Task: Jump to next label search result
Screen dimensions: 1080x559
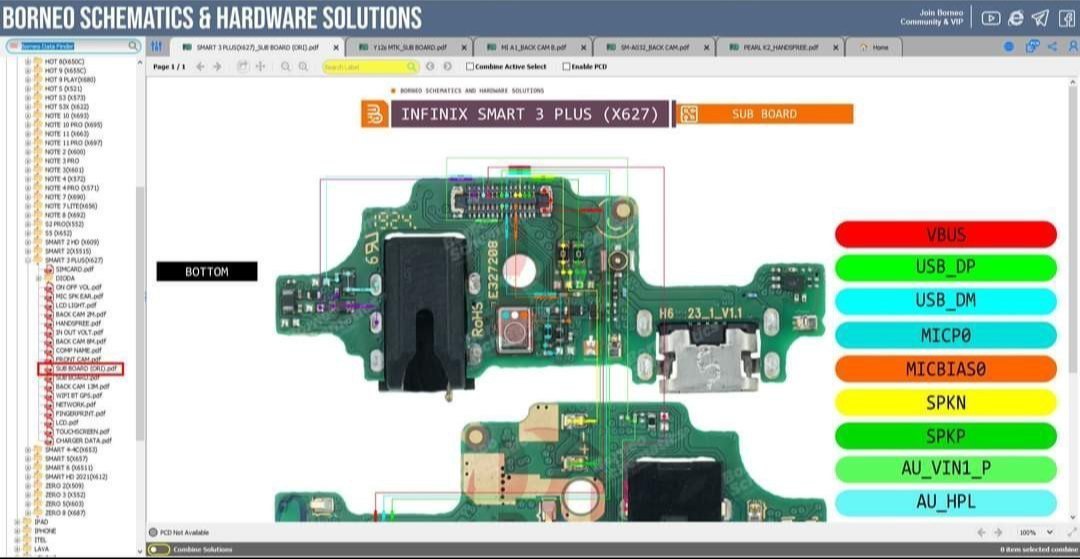Action: 448,67
